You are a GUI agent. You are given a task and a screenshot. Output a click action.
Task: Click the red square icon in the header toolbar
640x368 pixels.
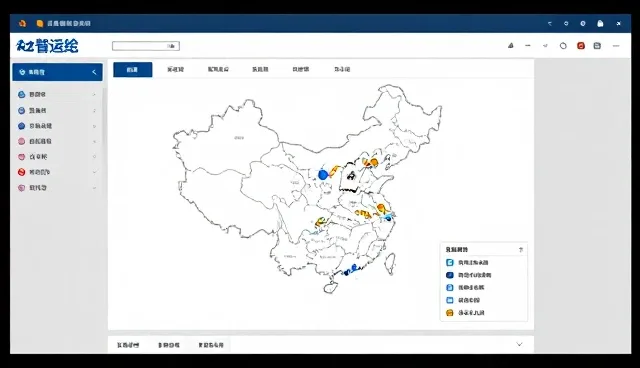tap(581, 46)
